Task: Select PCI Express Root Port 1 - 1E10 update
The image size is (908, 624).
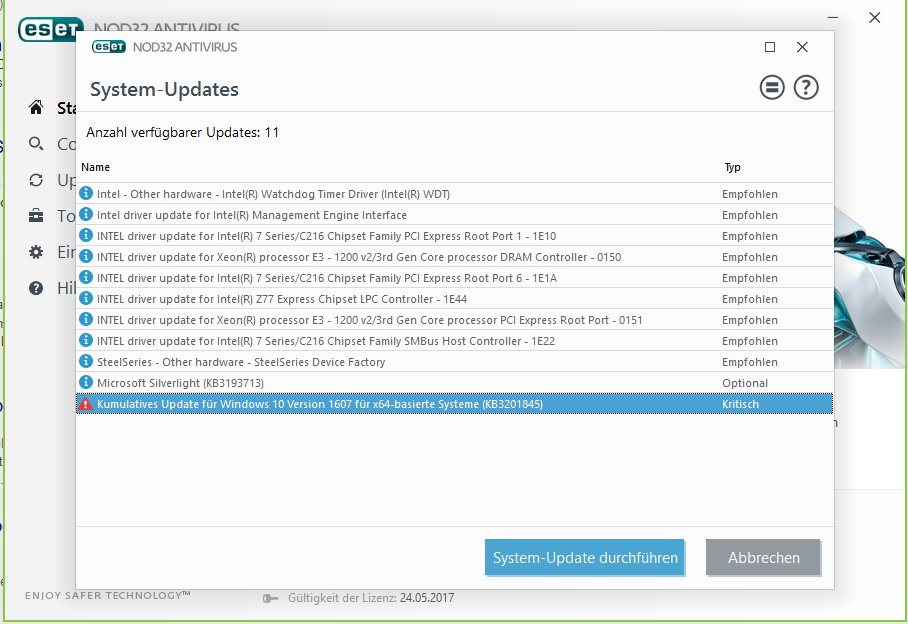Action: pyautogui.click(x=455, y=236)
